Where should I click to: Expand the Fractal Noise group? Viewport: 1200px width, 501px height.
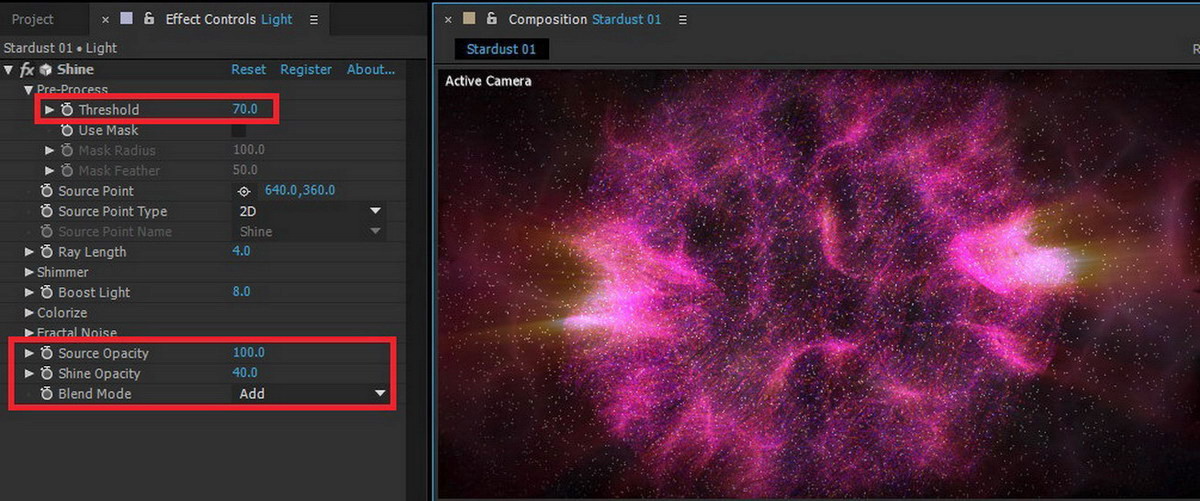tap(29, 333)
